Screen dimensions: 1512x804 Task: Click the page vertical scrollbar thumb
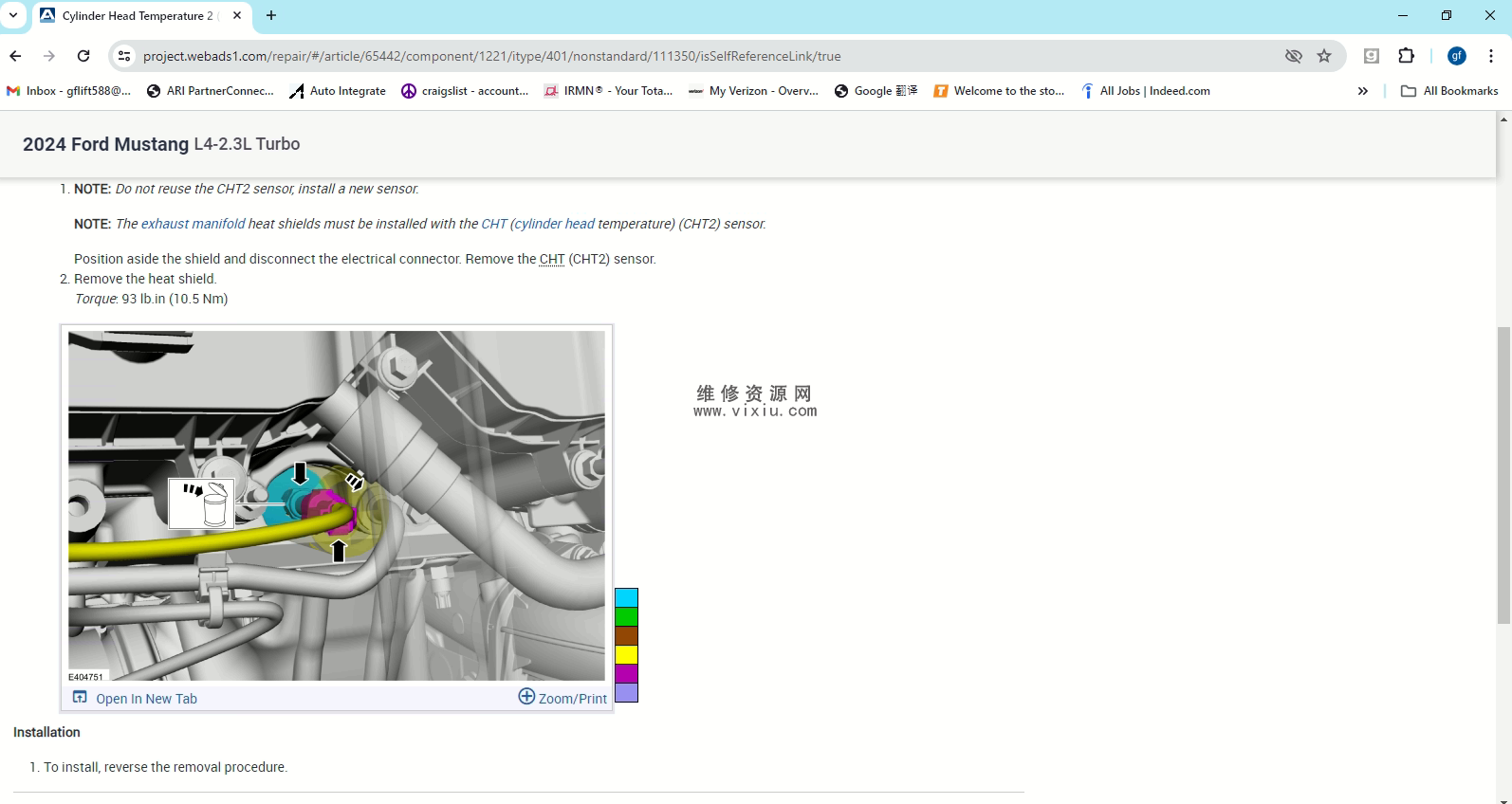point(1504,475)
